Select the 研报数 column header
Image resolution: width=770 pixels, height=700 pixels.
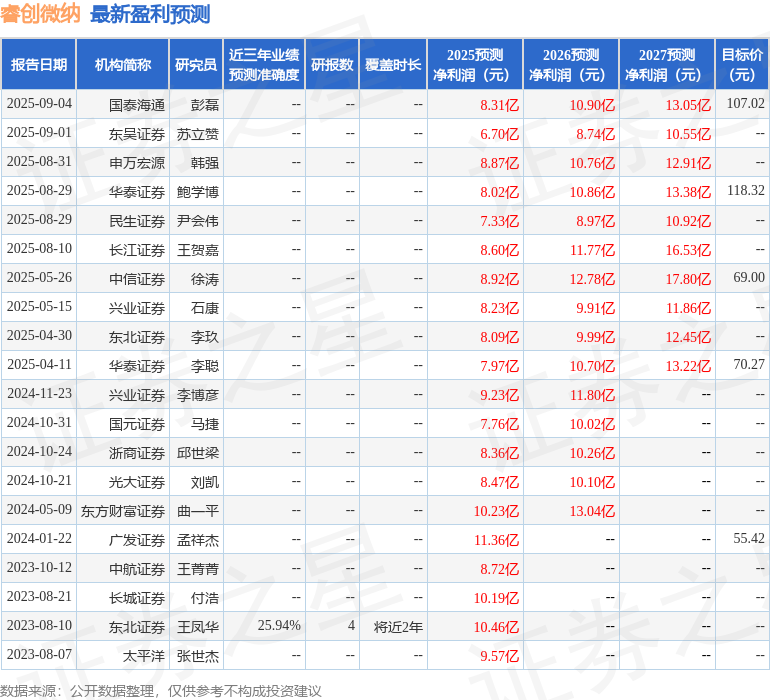coord(332,65)
